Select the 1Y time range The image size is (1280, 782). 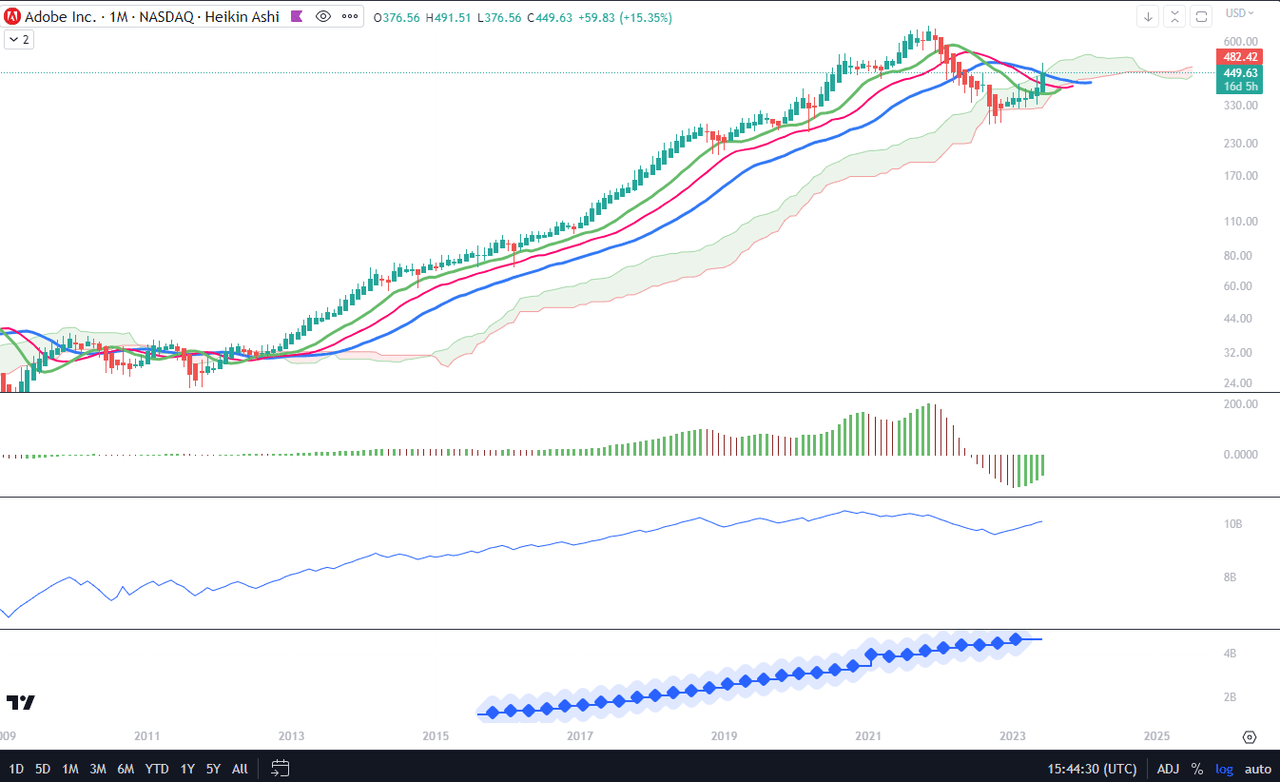[188, 769]
